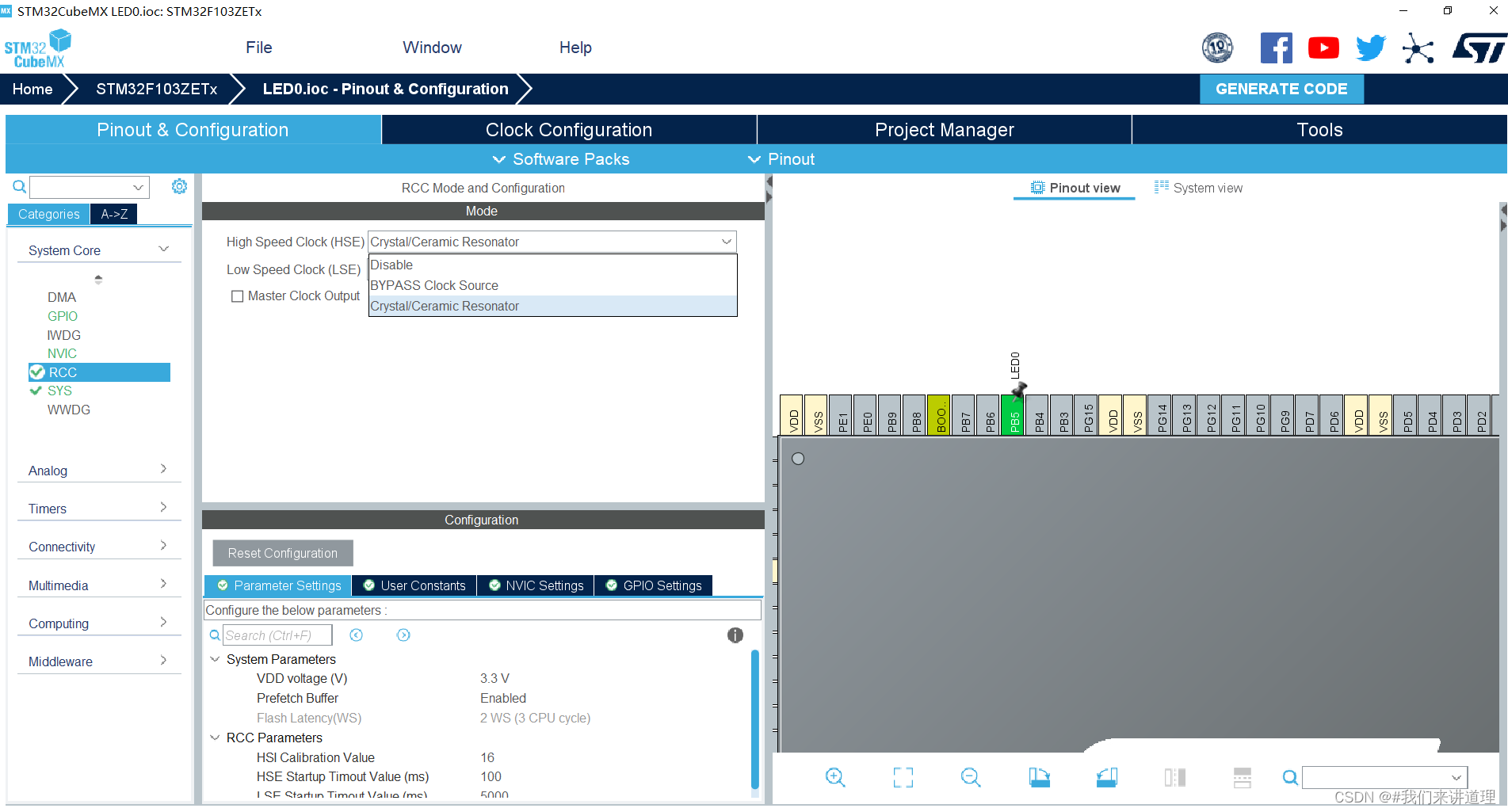Viewport: 1508px width, 812px height.
Task: Show parameter information icon
Action: click(735, 635)
